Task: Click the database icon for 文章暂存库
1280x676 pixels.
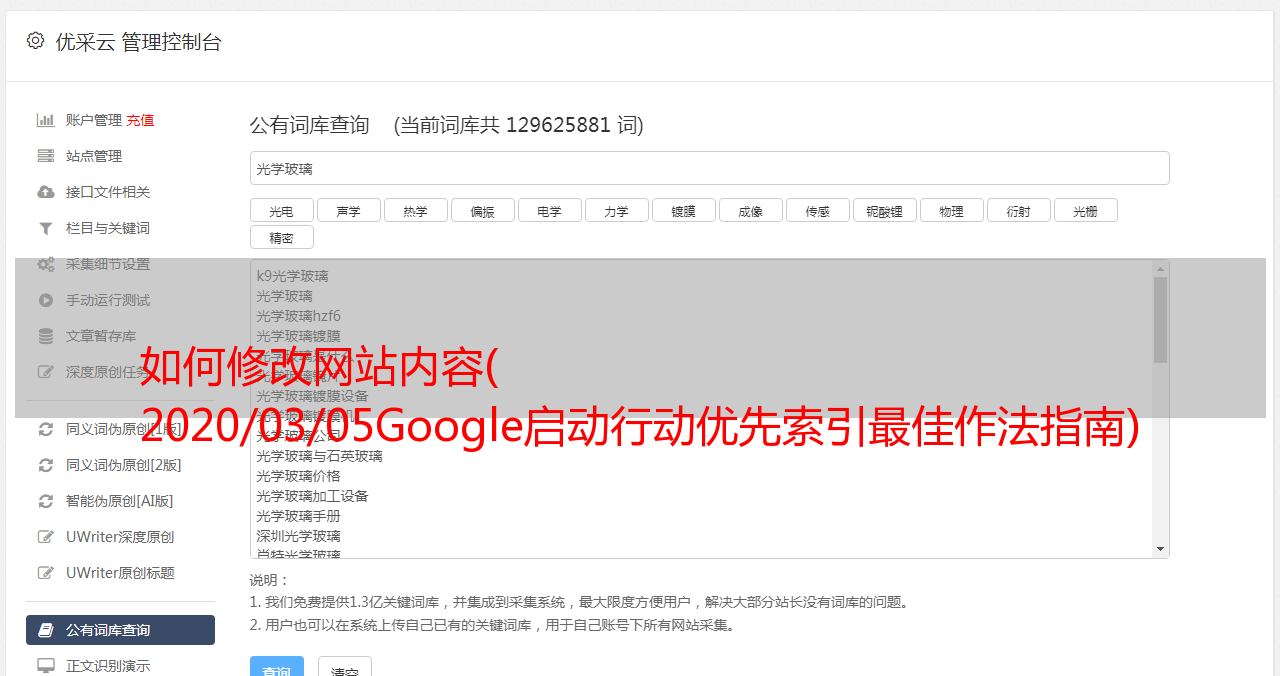Action: click(45, 336)
